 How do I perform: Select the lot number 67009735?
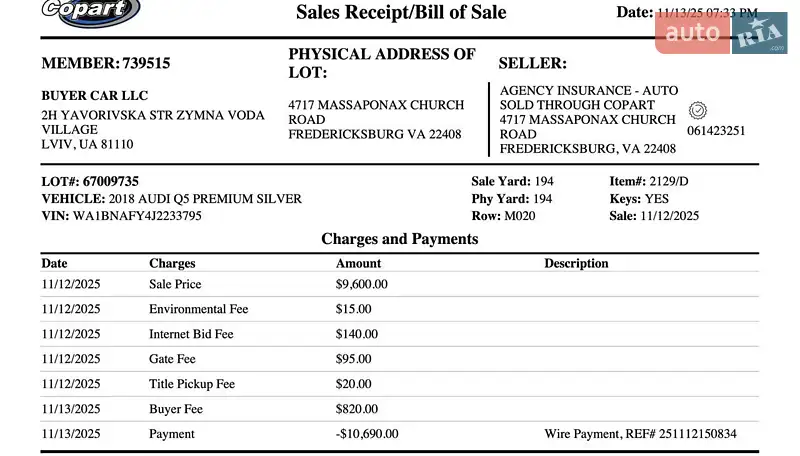click(x=111, y=181)
